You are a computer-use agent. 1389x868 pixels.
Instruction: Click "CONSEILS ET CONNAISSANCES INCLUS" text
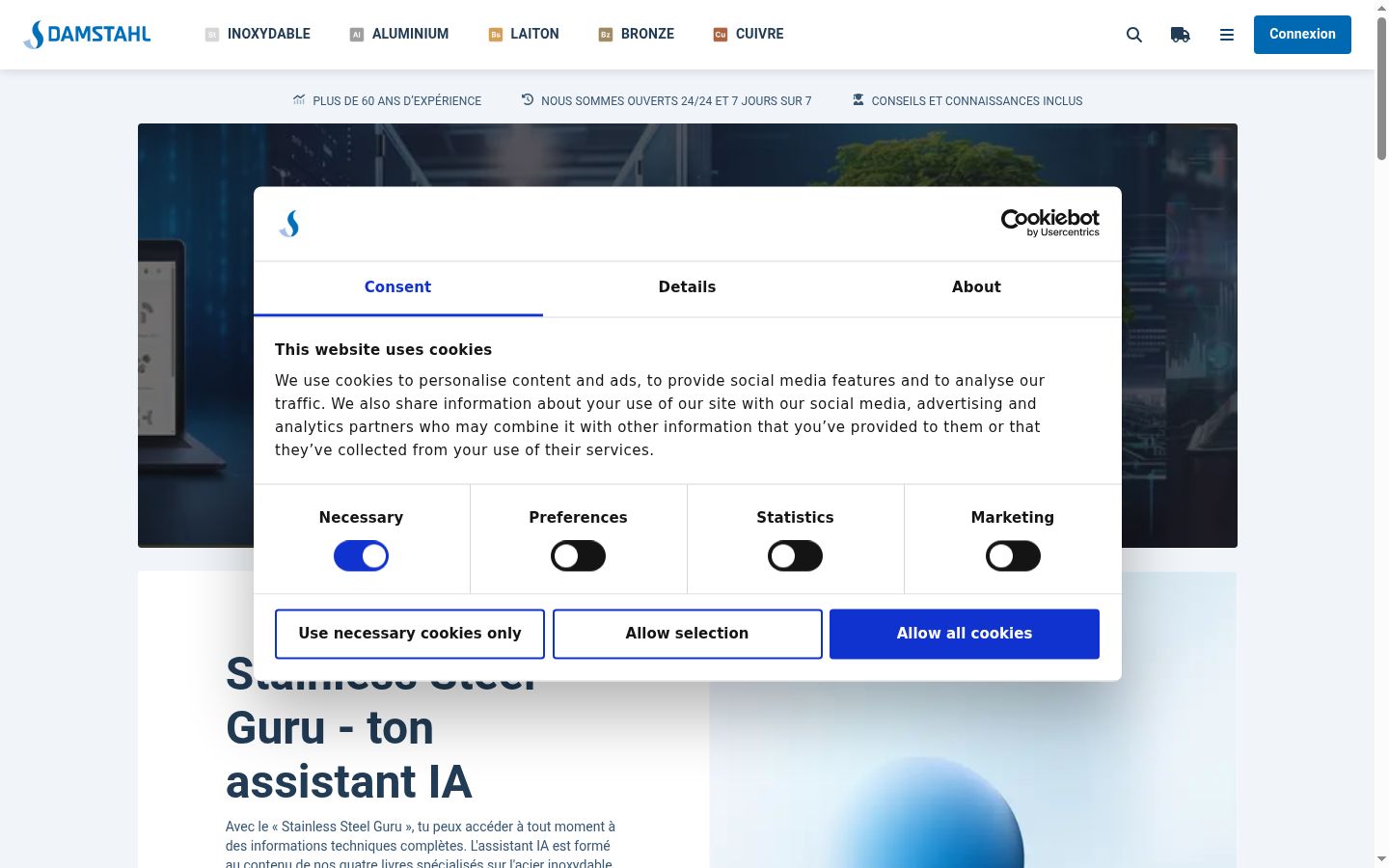977,100
